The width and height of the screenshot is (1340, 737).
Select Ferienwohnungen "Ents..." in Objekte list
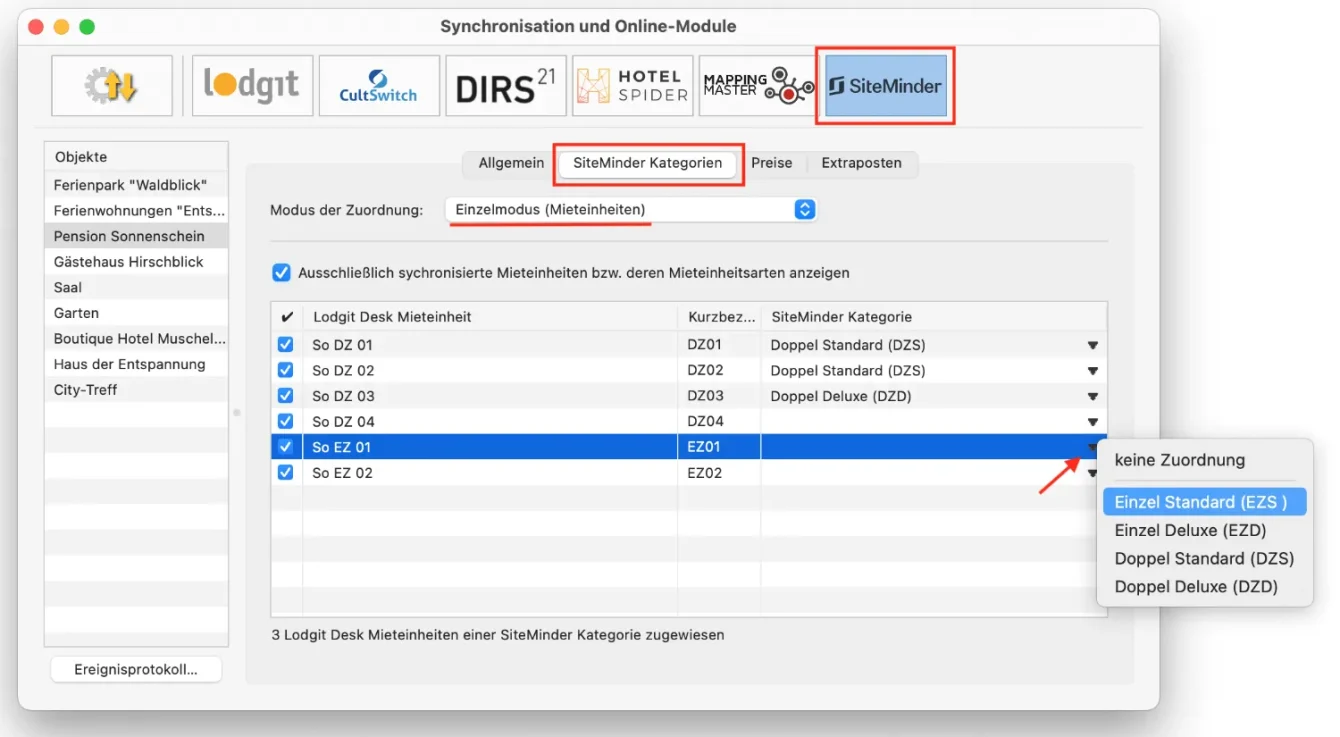point(136,211)
